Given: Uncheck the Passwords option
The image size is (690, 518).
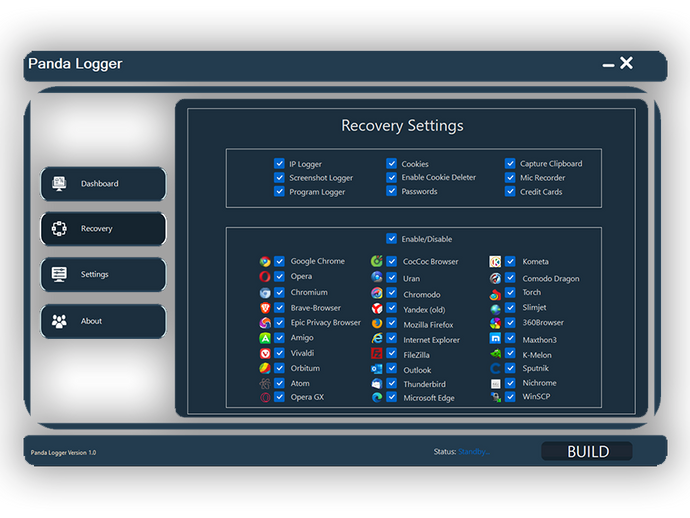Looking at the screenshot, I should 391,191.
